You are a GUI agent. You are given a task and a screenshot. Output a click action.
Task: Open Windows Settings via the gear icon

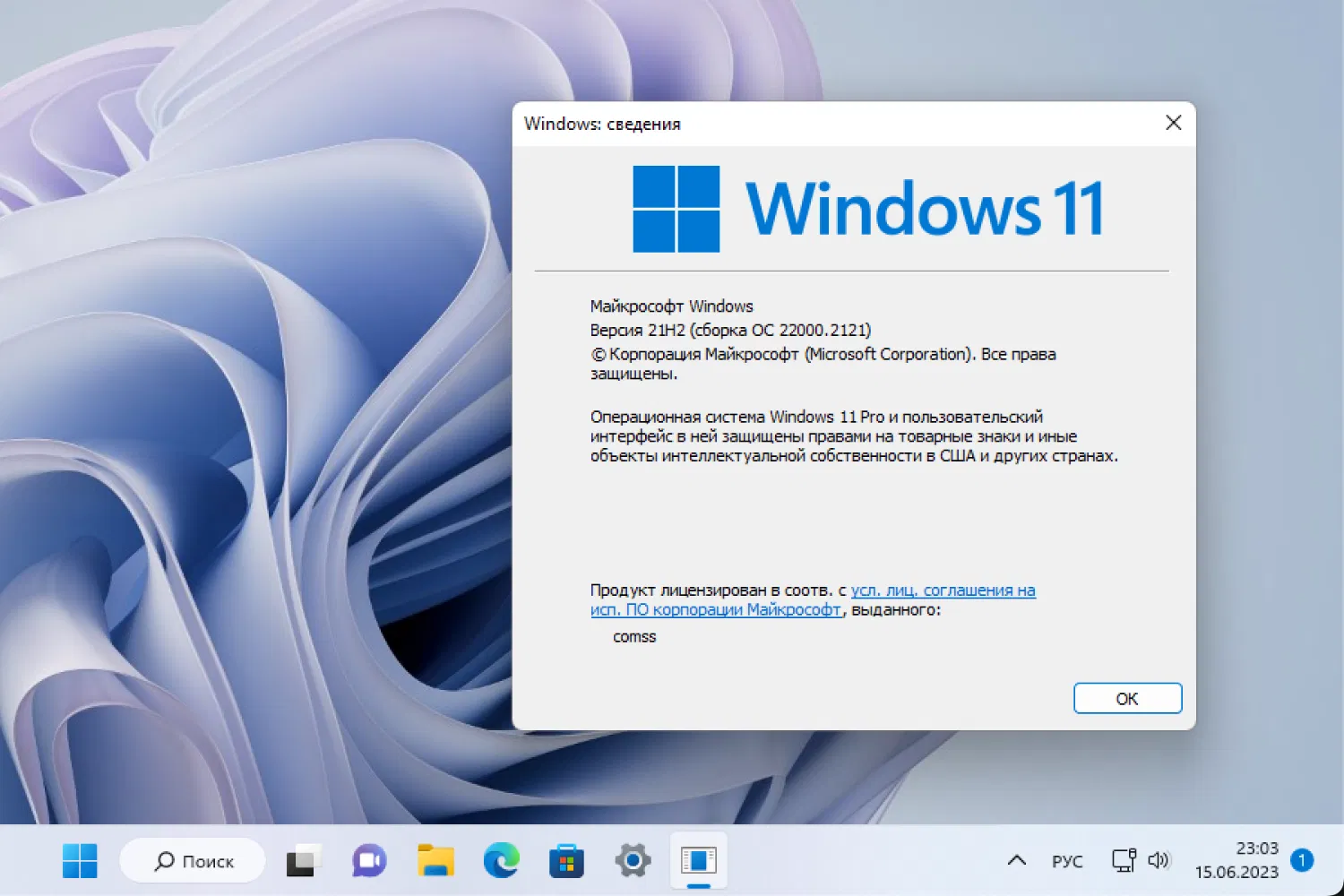coord(632,860)
